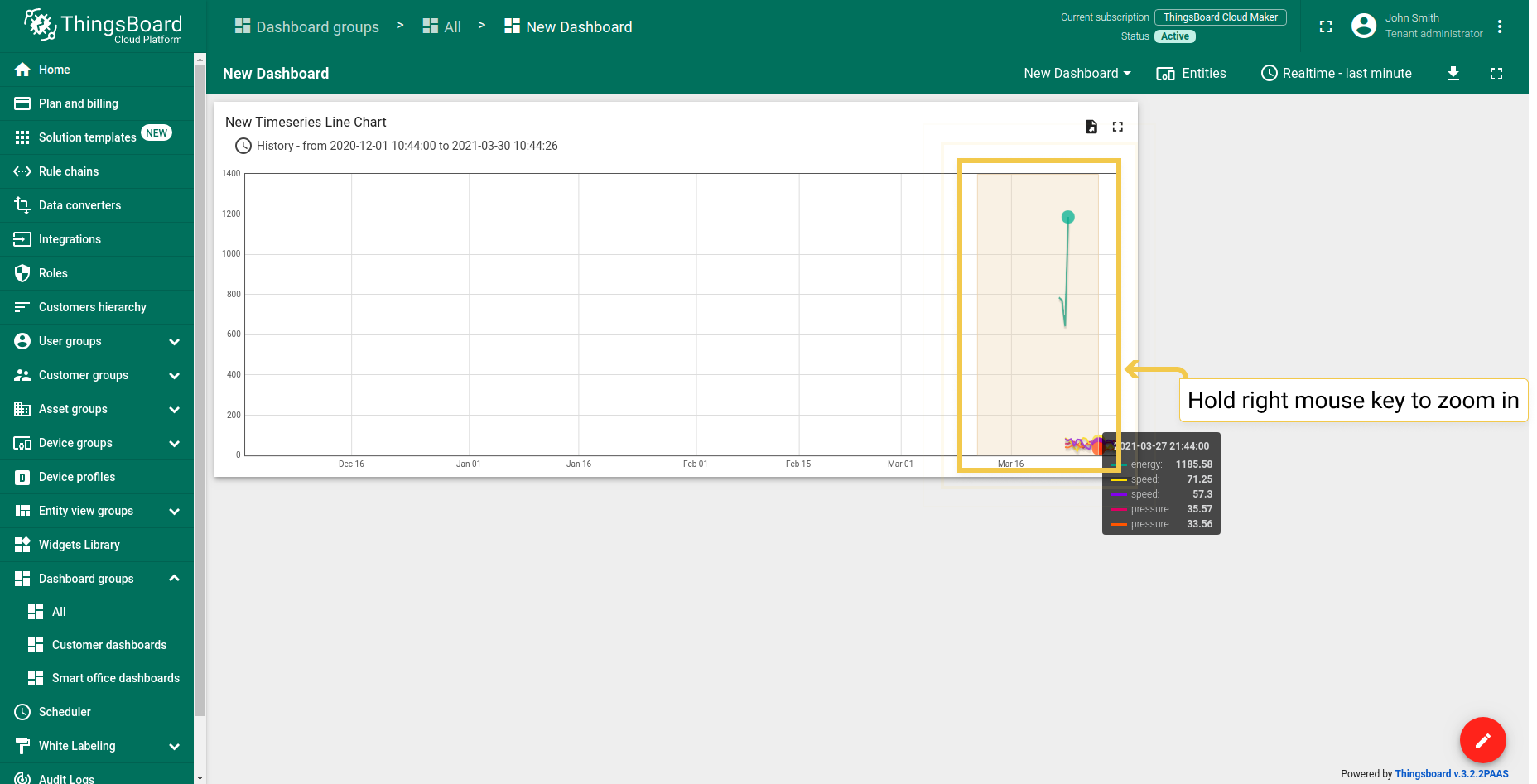Open Audit Logs in sidebar

tap(97, 777)
